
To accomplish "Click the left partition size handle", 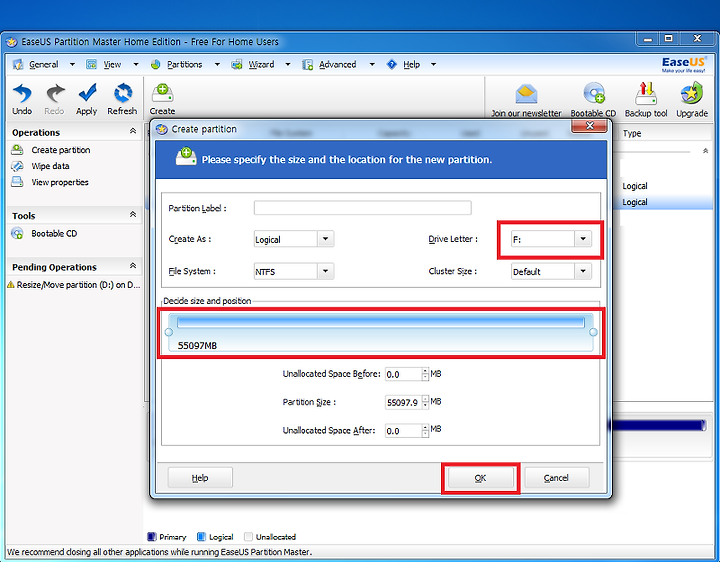I will tap(169, 332).
